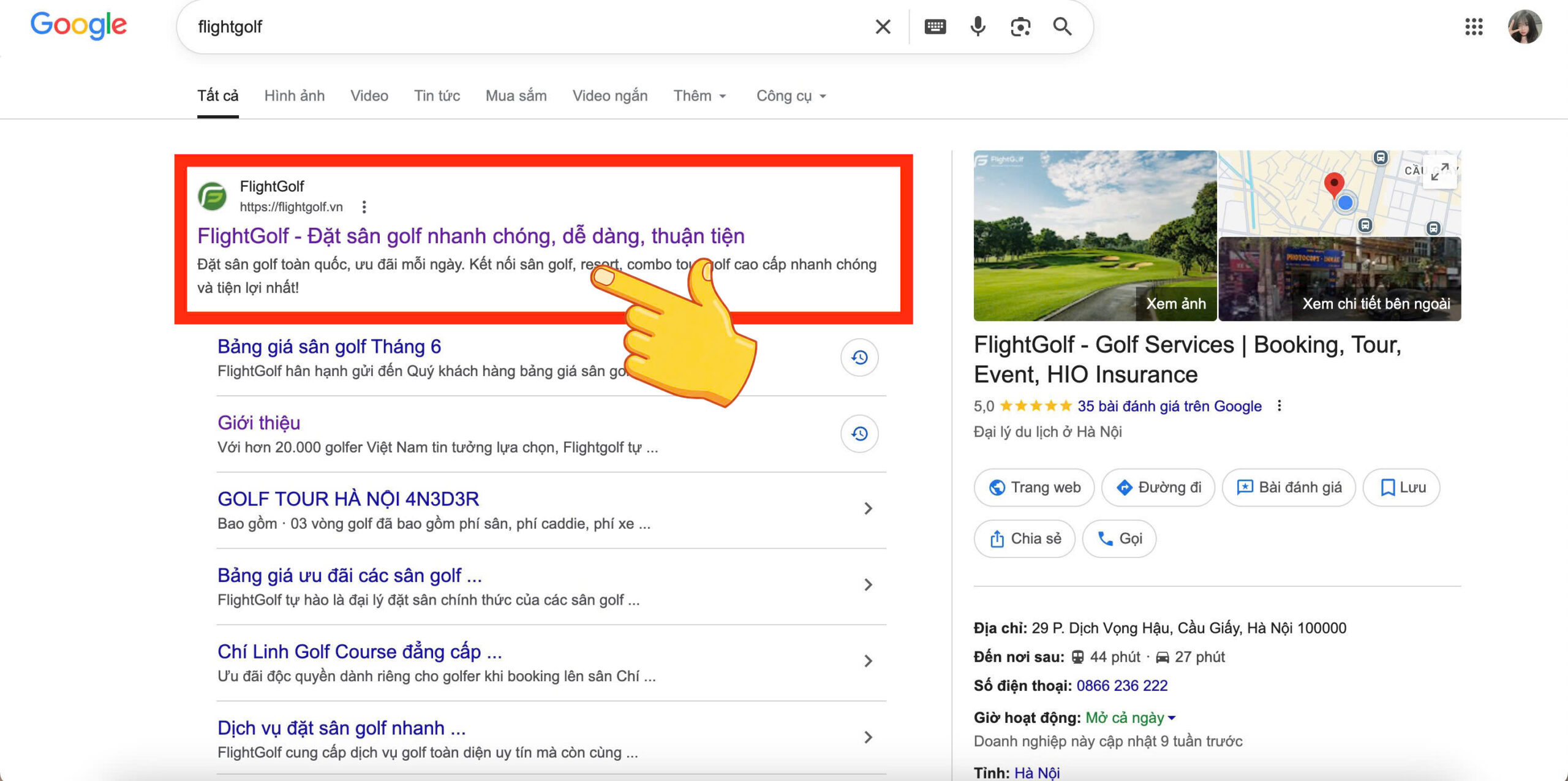Open Bảng giá sân golf Tháng 6 link

329,347
